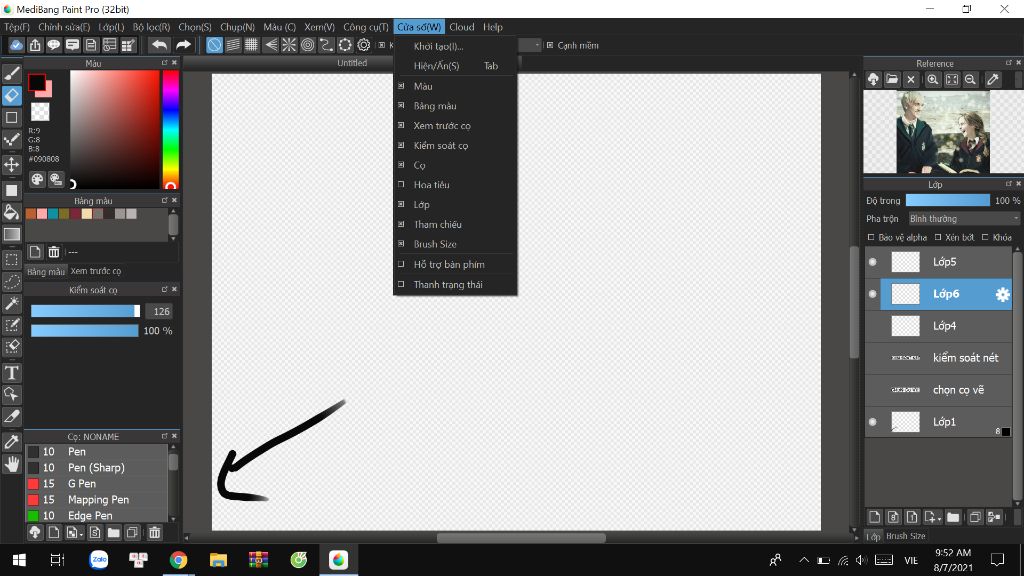Enable crisscross grid snap guide
The height and width of the screenshot is (576, 1024).
click(251, 45)
